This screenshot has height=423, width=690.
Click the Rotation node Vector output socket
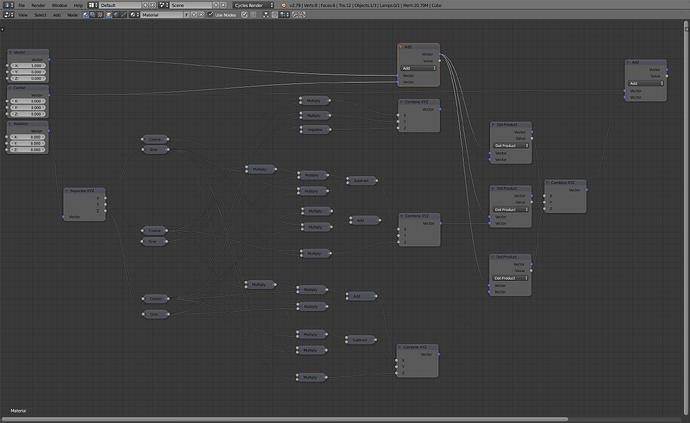tap(49, 131)
